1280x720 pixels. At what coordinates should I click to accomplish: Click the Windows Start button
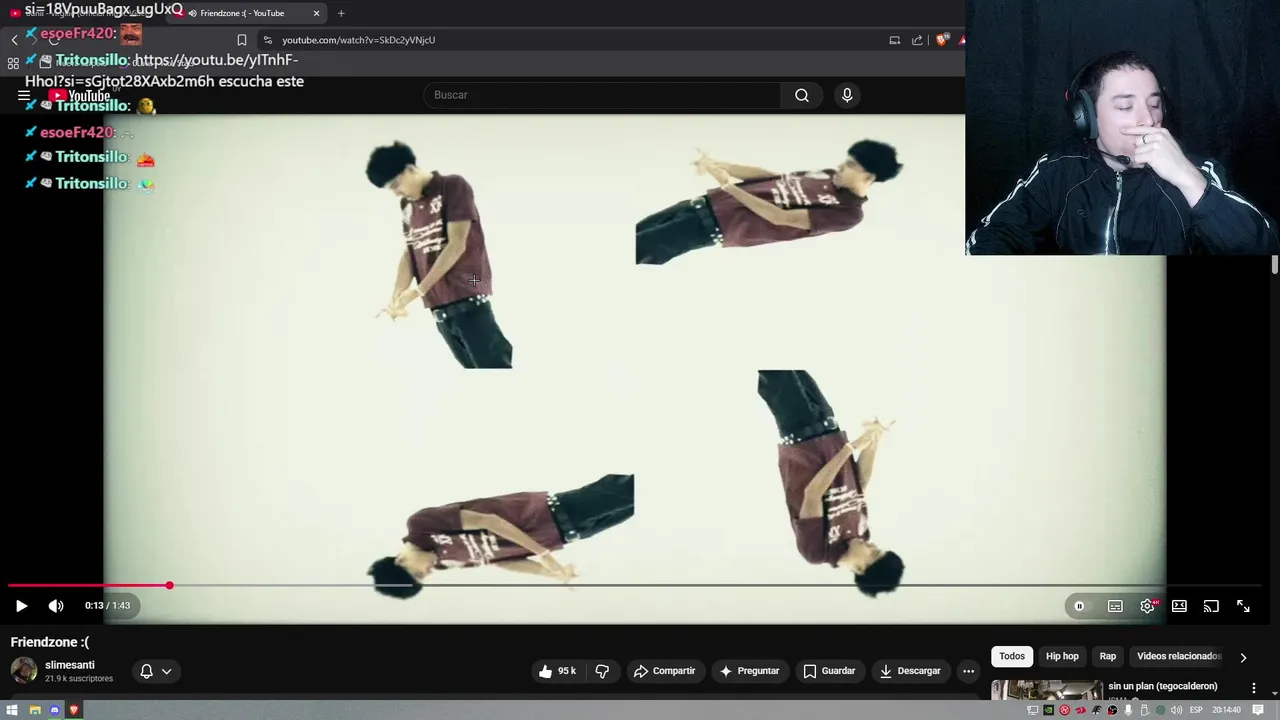pos(12,710)
